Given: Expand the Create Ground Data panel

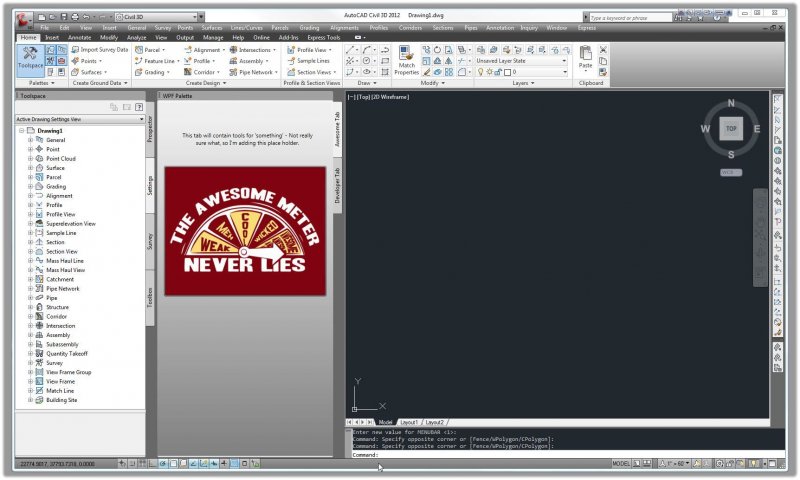Looking at the screenshot, I should 100,83.
